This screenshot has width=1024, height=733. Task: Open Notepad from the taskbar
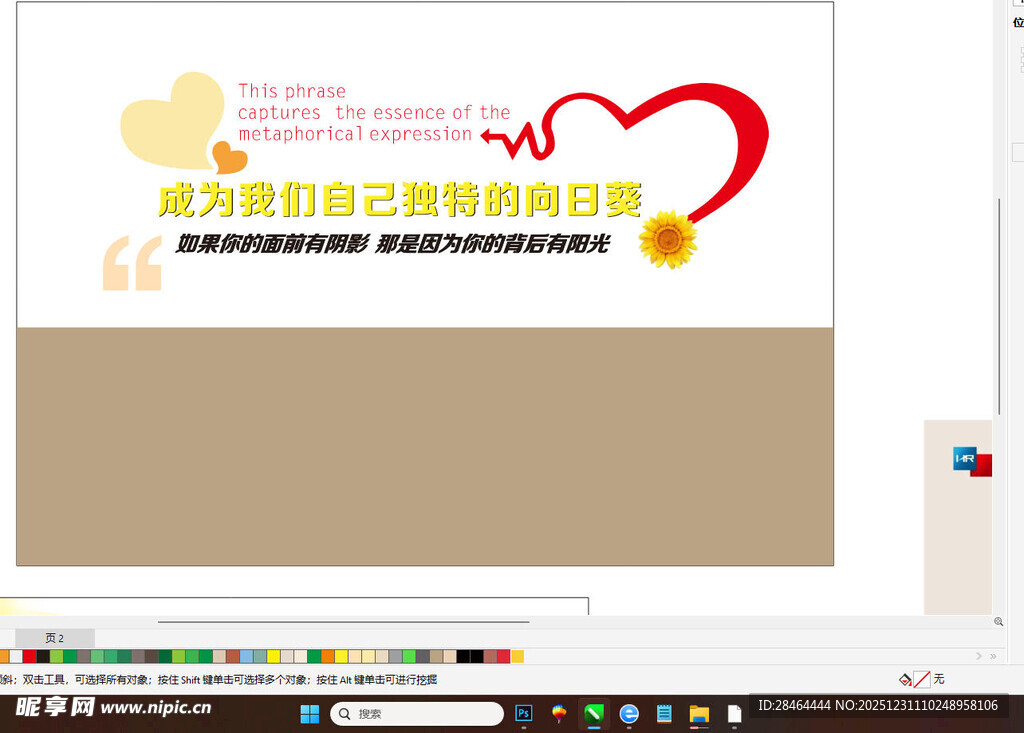662,713
